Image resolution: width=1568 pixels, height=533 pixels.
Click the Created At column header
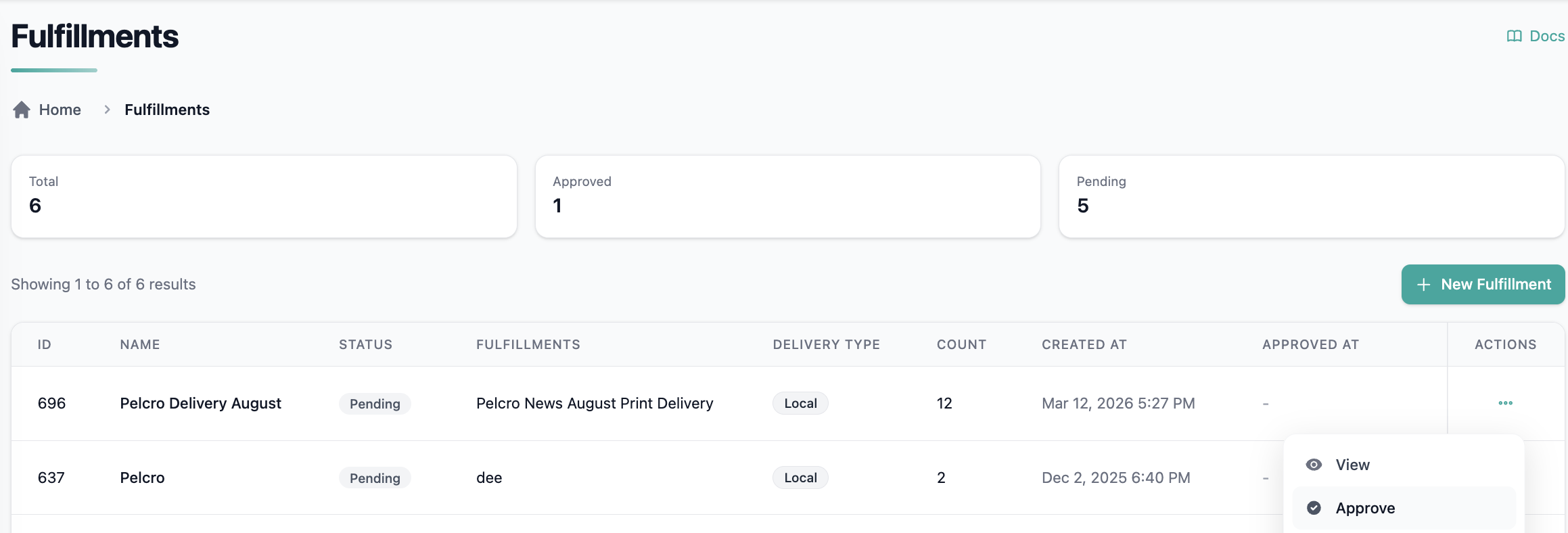pyautogui.click(x=1084, y=344)
